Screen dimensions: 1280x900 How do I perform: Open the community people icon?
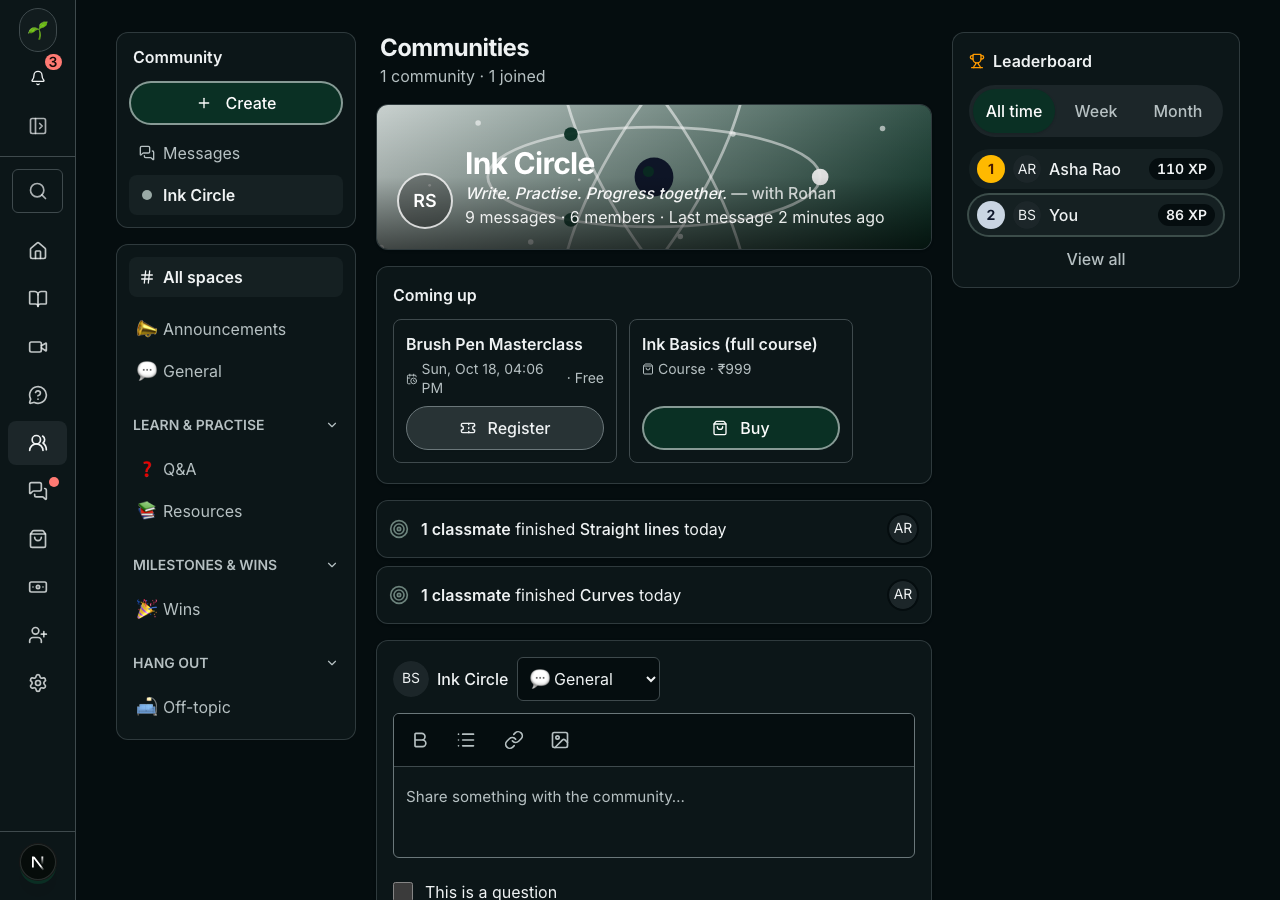click(x=38, y=443)
